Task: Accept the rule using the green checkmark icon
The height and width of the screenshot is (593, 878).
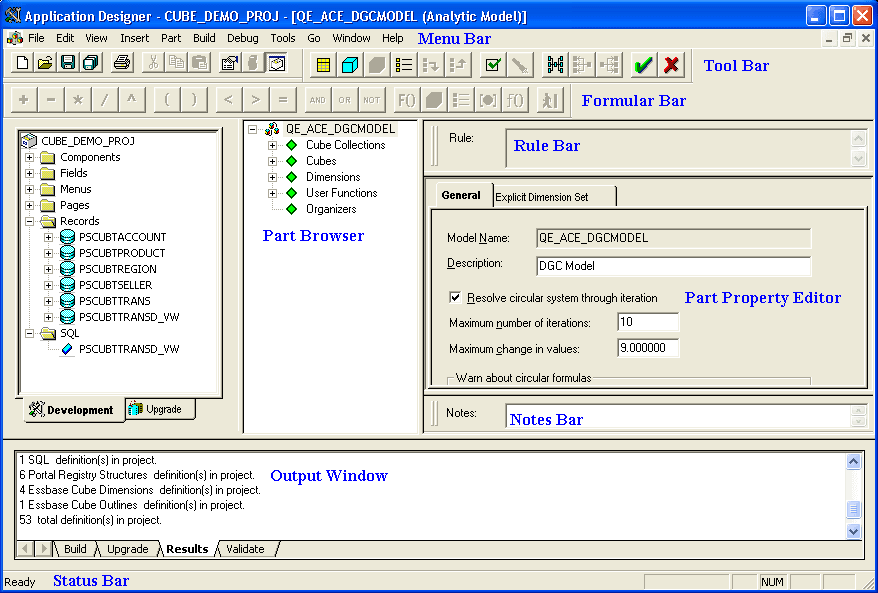Action: coord(643,64)
